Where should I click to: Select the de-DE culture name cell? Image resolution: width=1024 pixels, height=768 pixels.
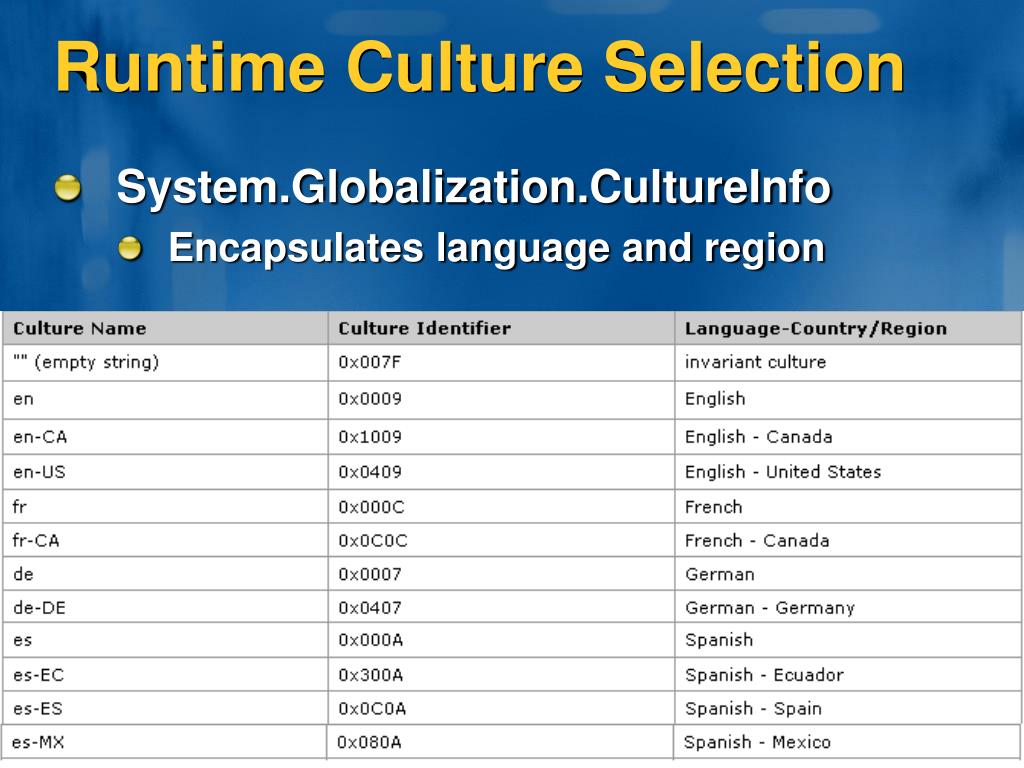click(165, 608)
